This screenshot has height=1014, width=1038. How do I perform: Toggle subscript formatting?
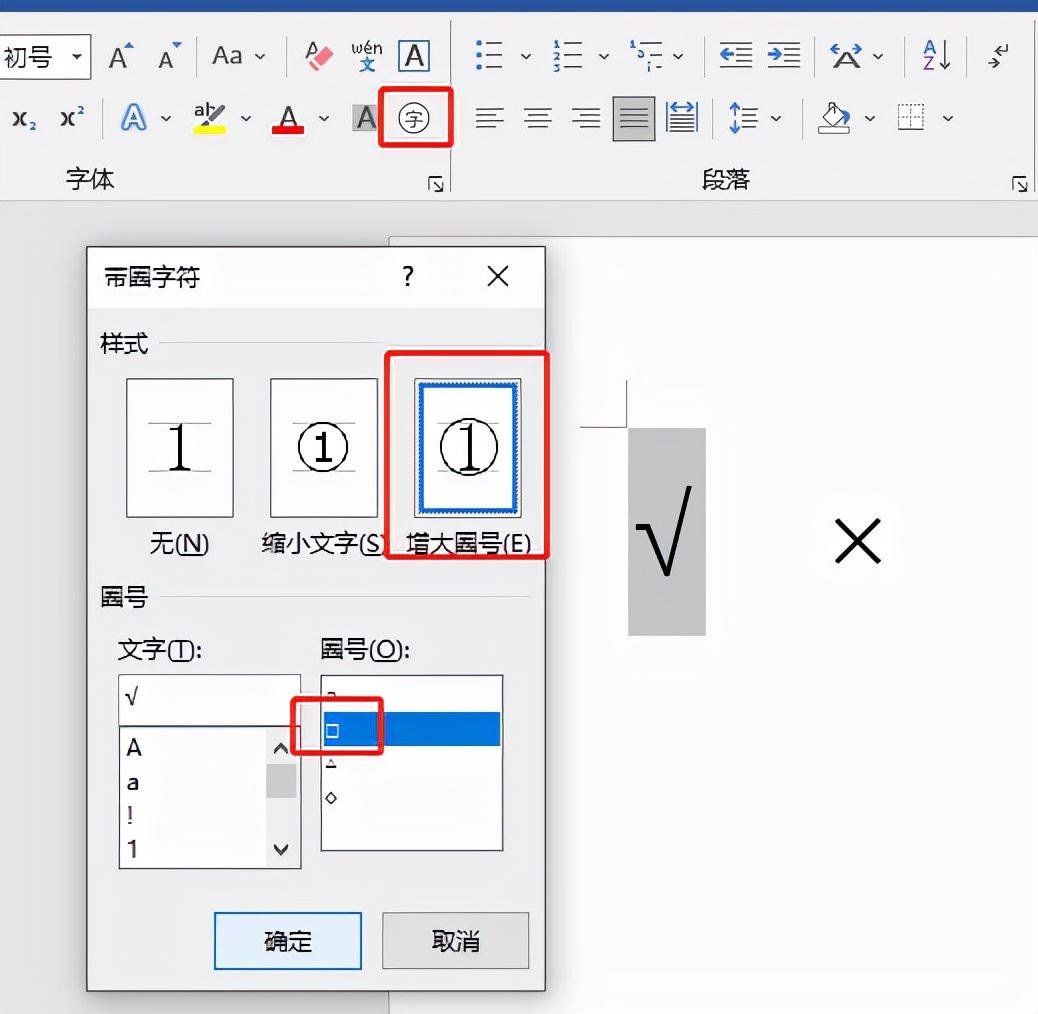(23, 117)
